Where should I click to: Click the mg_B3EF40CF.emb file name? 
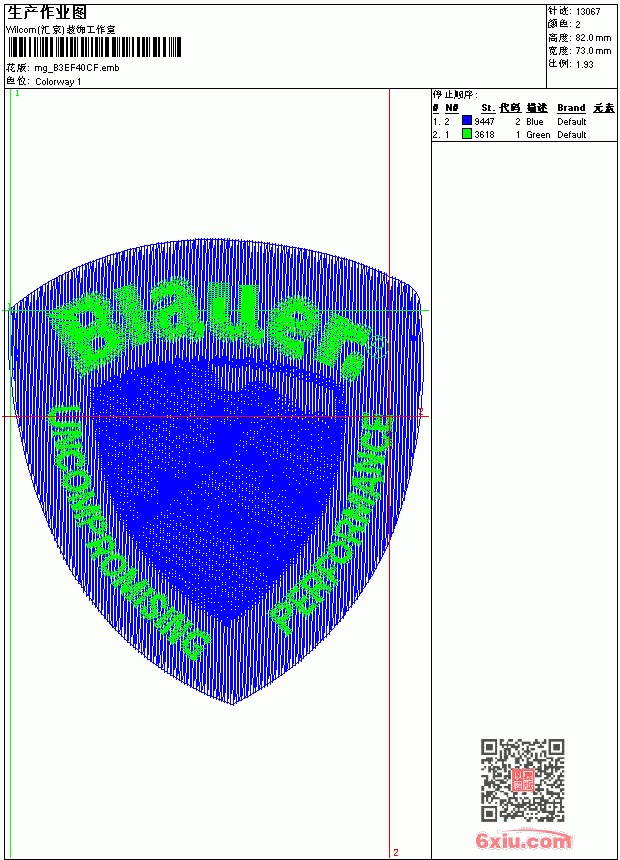[x=77, y=68]
